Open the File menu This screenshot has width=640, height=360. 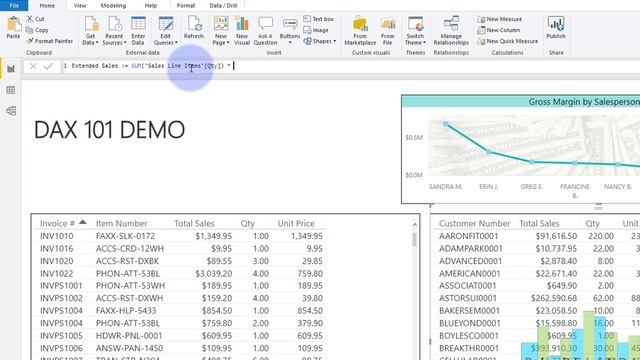(14, 5)
